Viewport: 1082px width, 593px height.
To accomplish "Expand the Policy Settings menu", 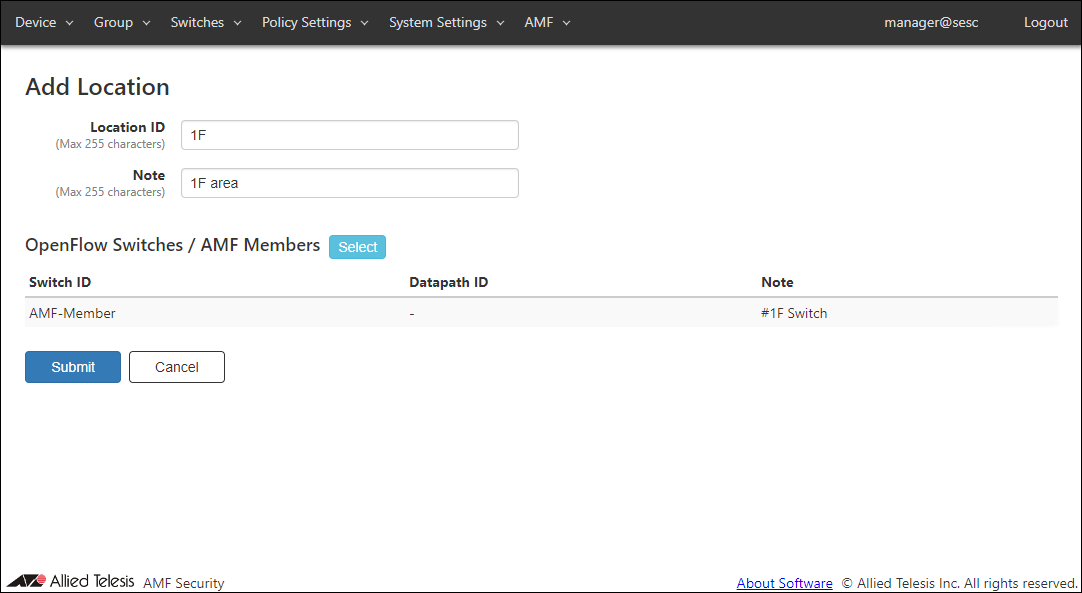I will (314, 22).
